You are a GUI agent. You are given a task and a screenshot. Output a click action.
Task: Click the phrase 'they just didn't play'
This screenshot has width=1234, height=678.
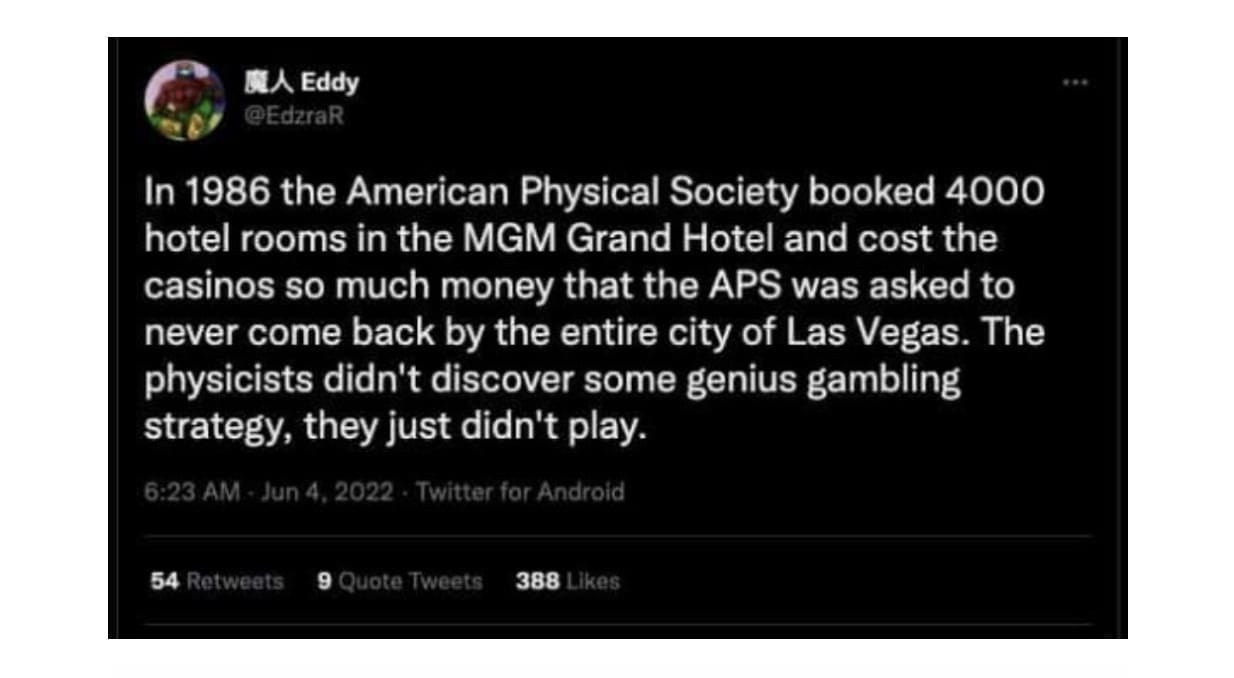click(x=476, y=428)
